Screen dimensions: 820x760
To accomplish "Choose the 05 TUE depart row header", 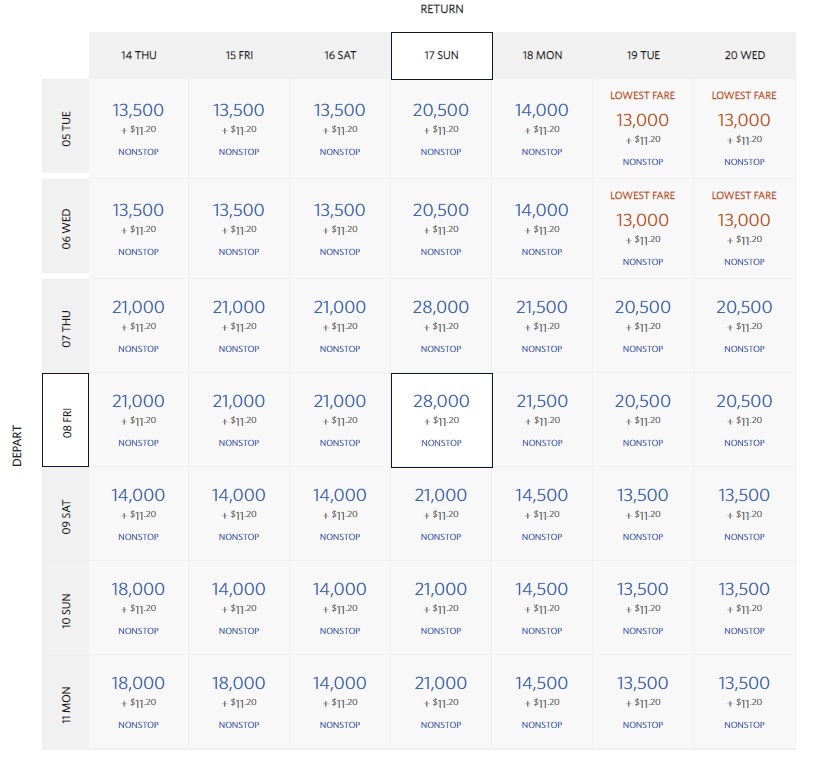I will [66, 128].
